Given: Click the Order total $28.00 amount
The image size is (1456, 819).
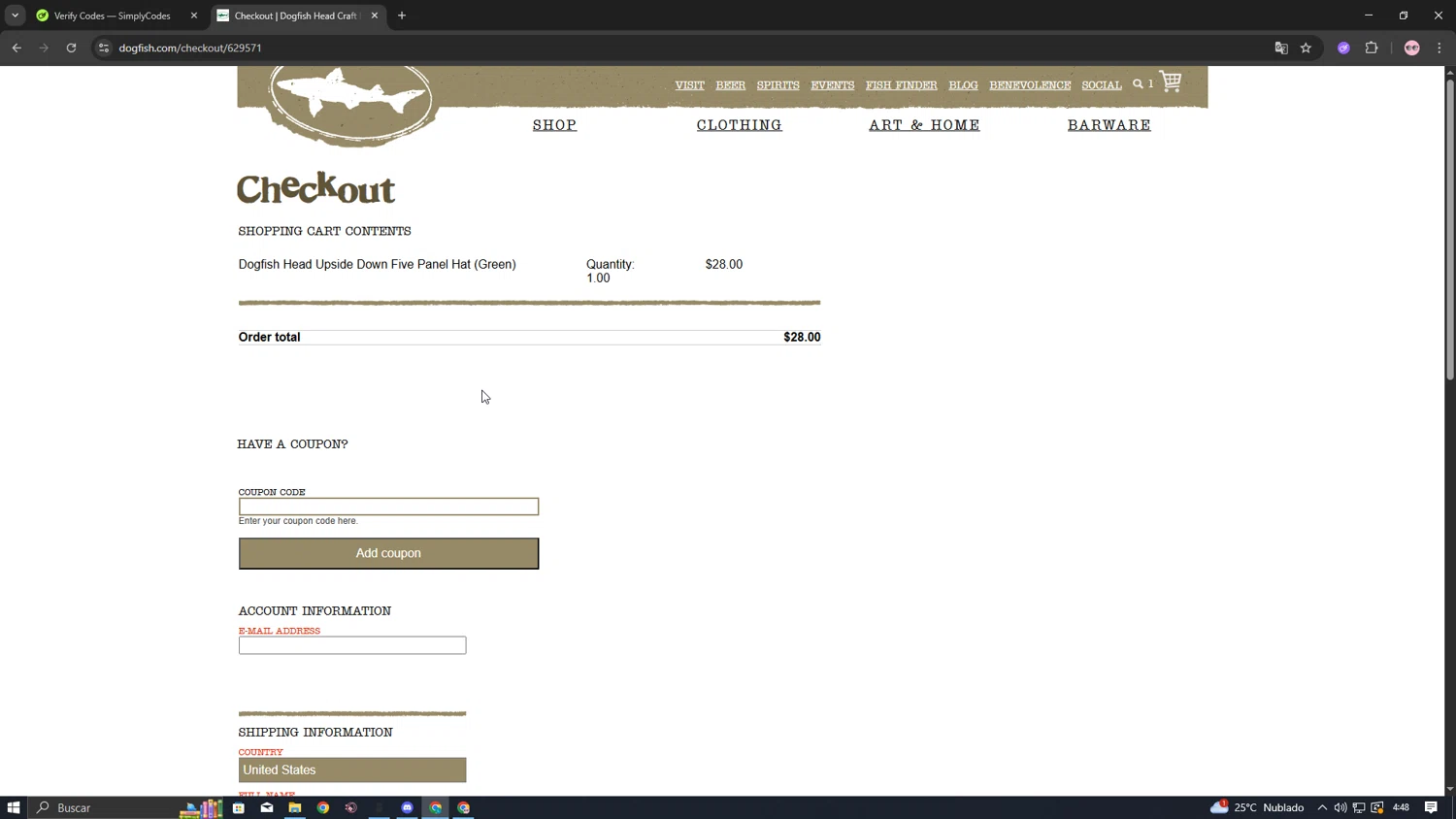Looking at the screenshot, I should click(x=802, y=337).
